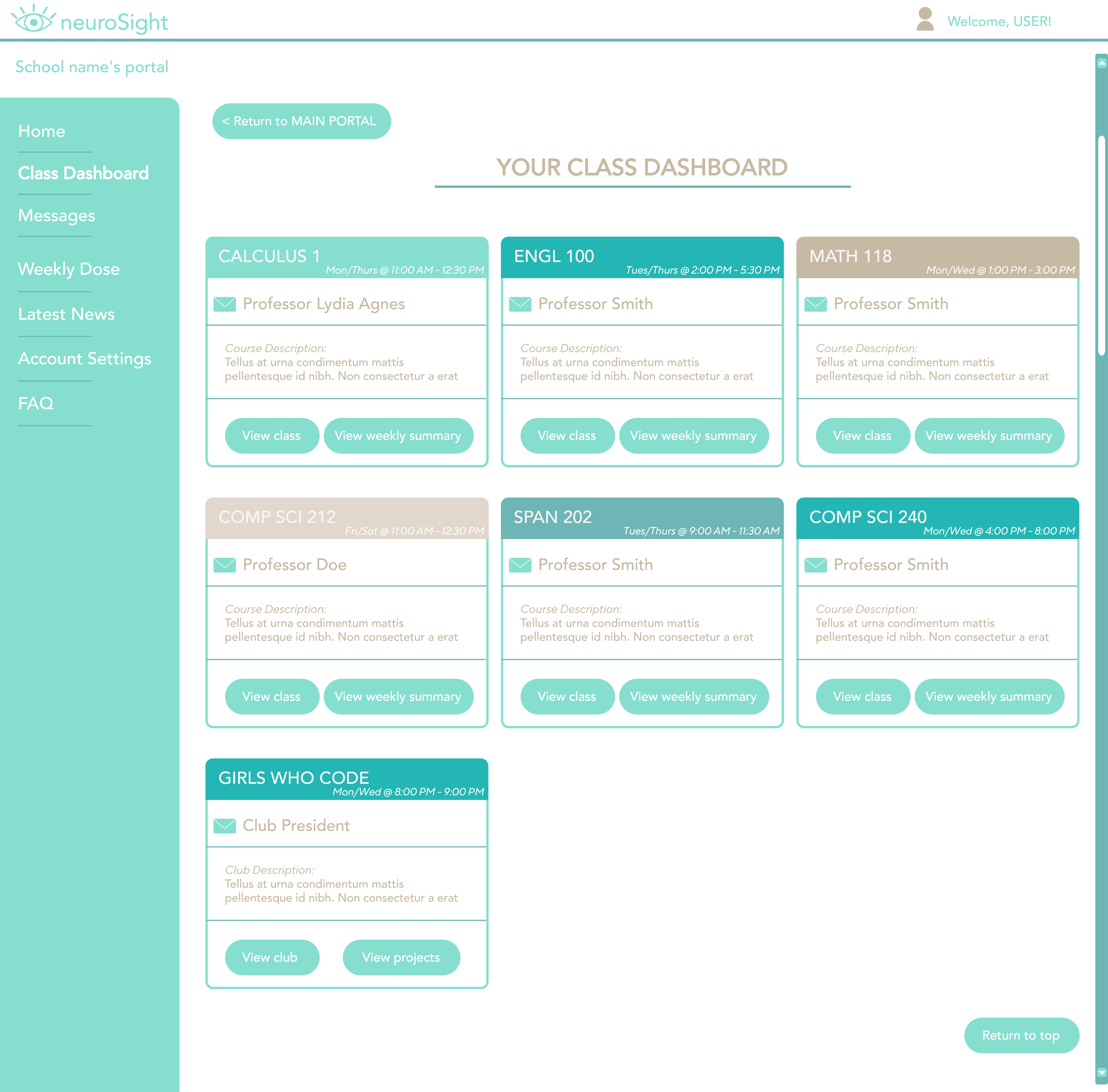
Task: Click envelope icon in COMP SCI 240 card
Action: (815, 565)
